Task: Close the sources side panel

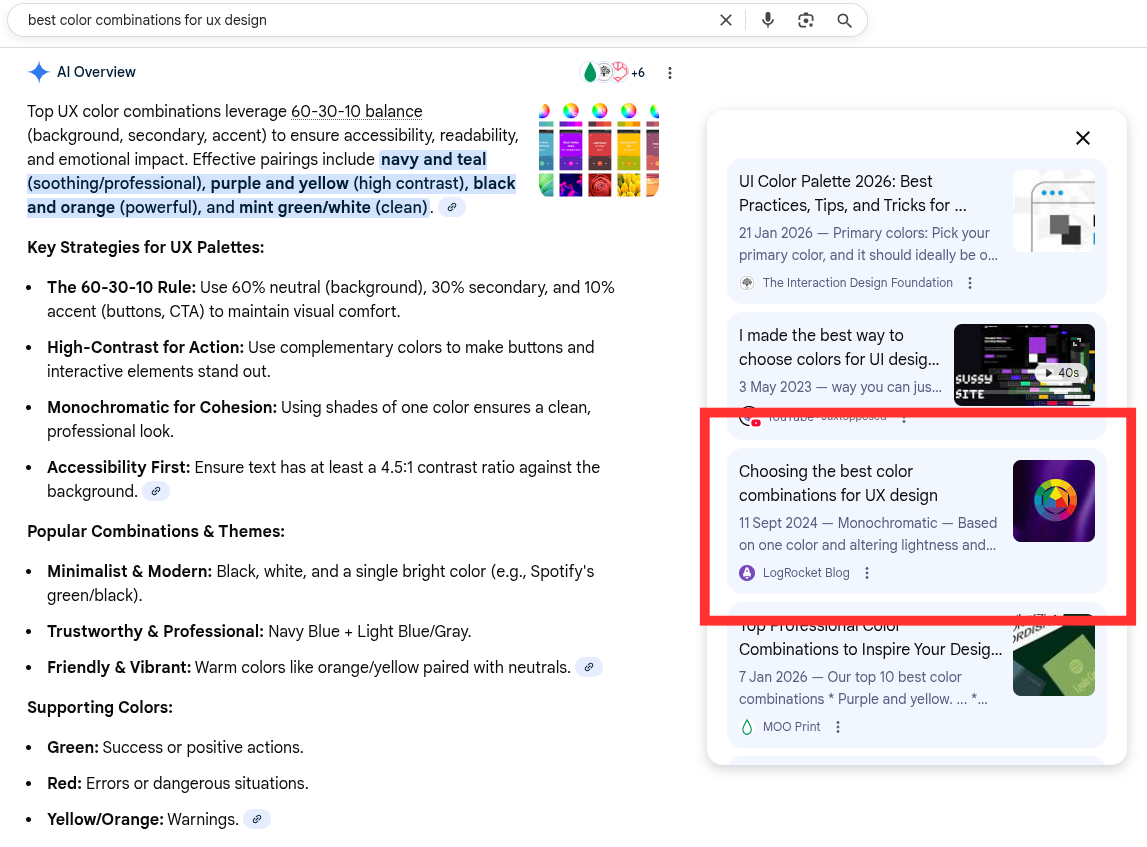Action: pos(1082,138)
